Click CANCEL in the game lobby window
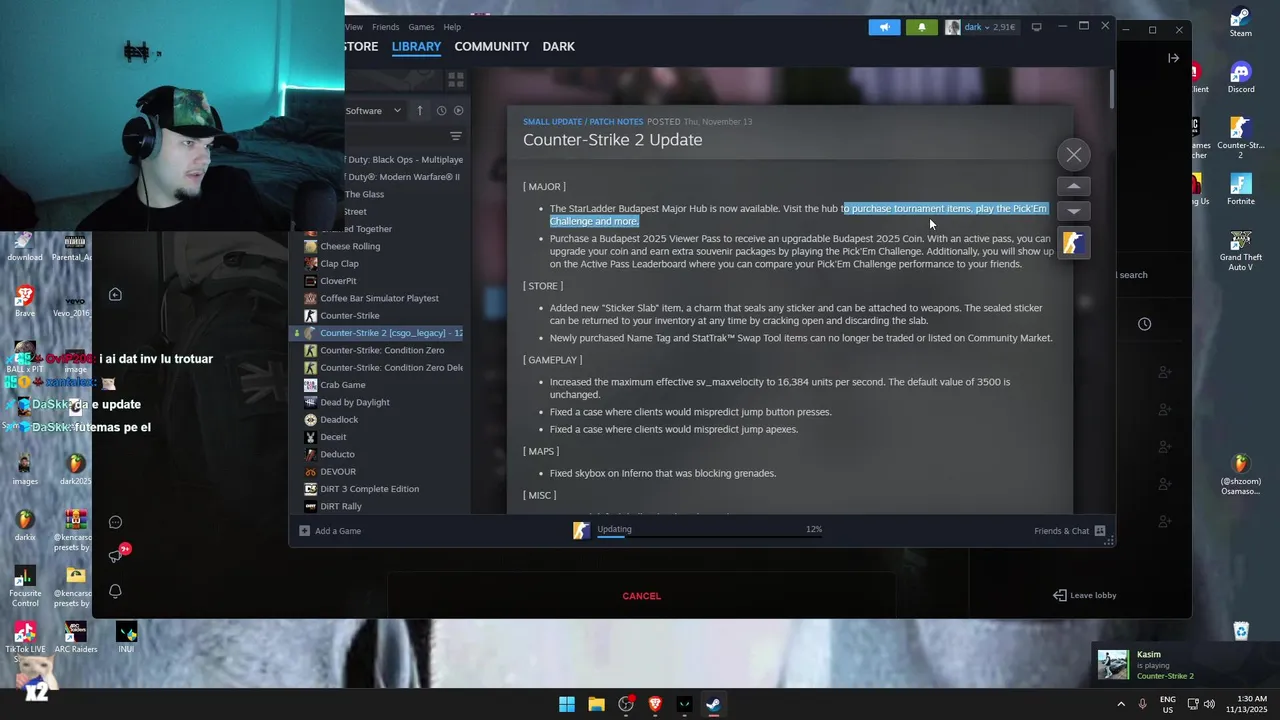Screen dimensions: 1280x720 point(641,596)
